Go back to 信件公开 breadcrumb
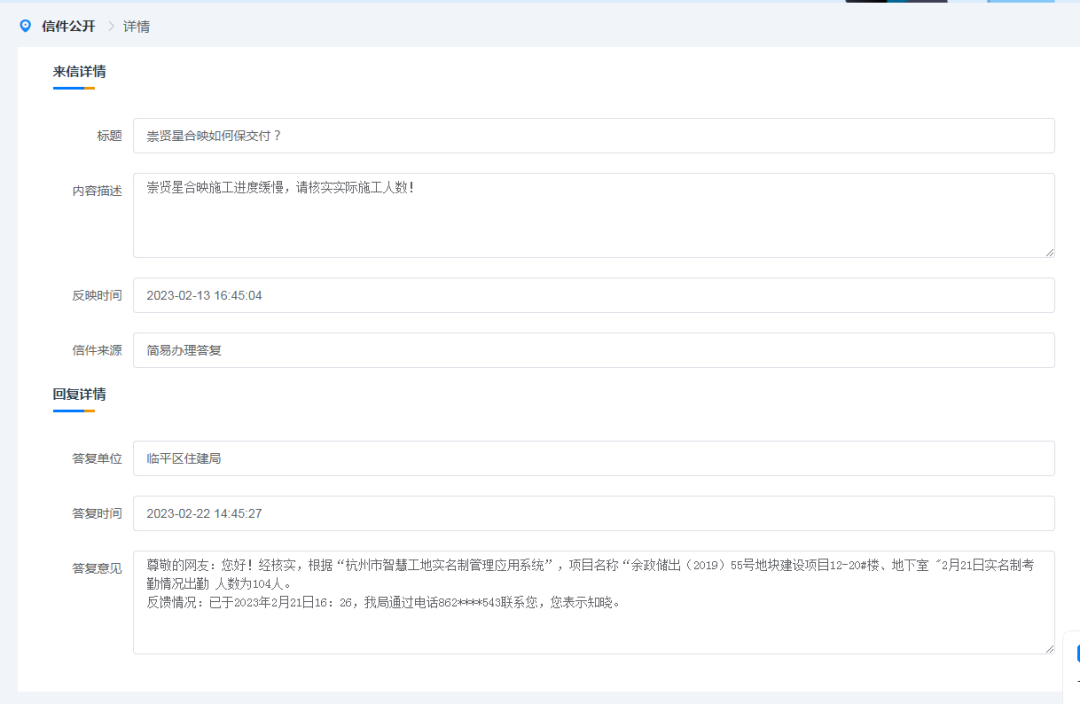1080x704 pixels. click(68, 26)
